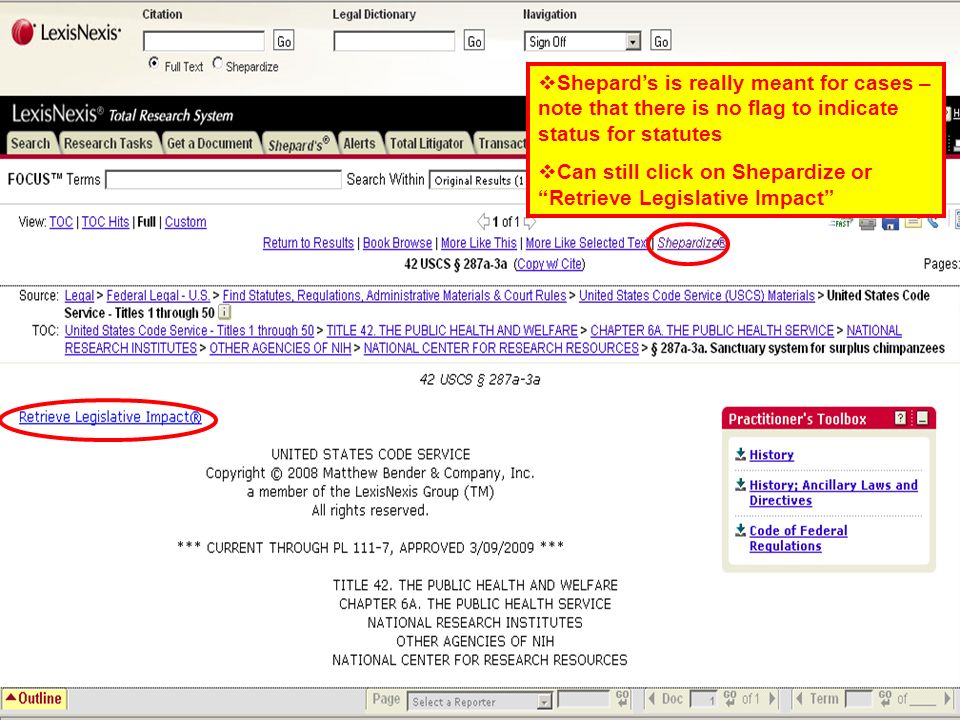The width and height of the screenshot is (960, 720).
Task: Click the More Like This link
Action: coord(479,243)
